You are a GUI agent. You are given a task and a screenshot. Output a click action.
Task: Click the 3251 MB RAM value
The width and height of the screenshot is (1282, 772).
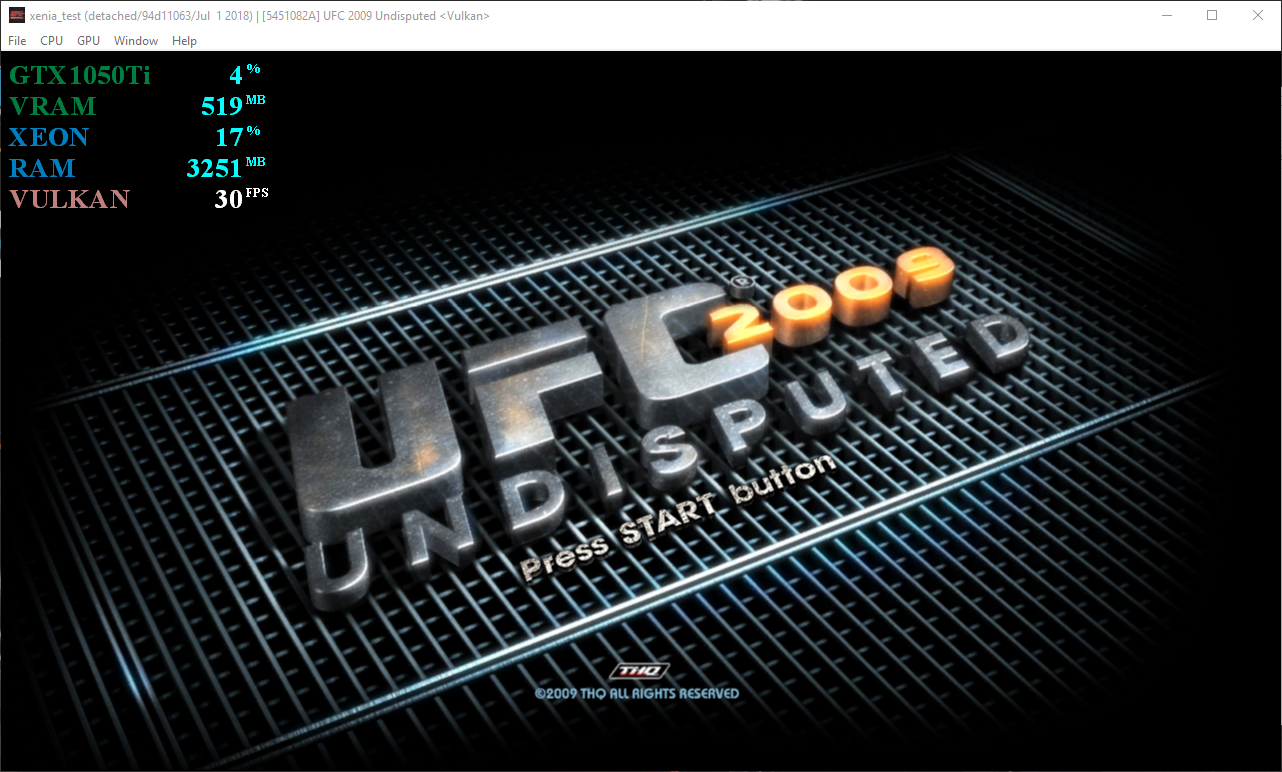[x=226, y=167]
